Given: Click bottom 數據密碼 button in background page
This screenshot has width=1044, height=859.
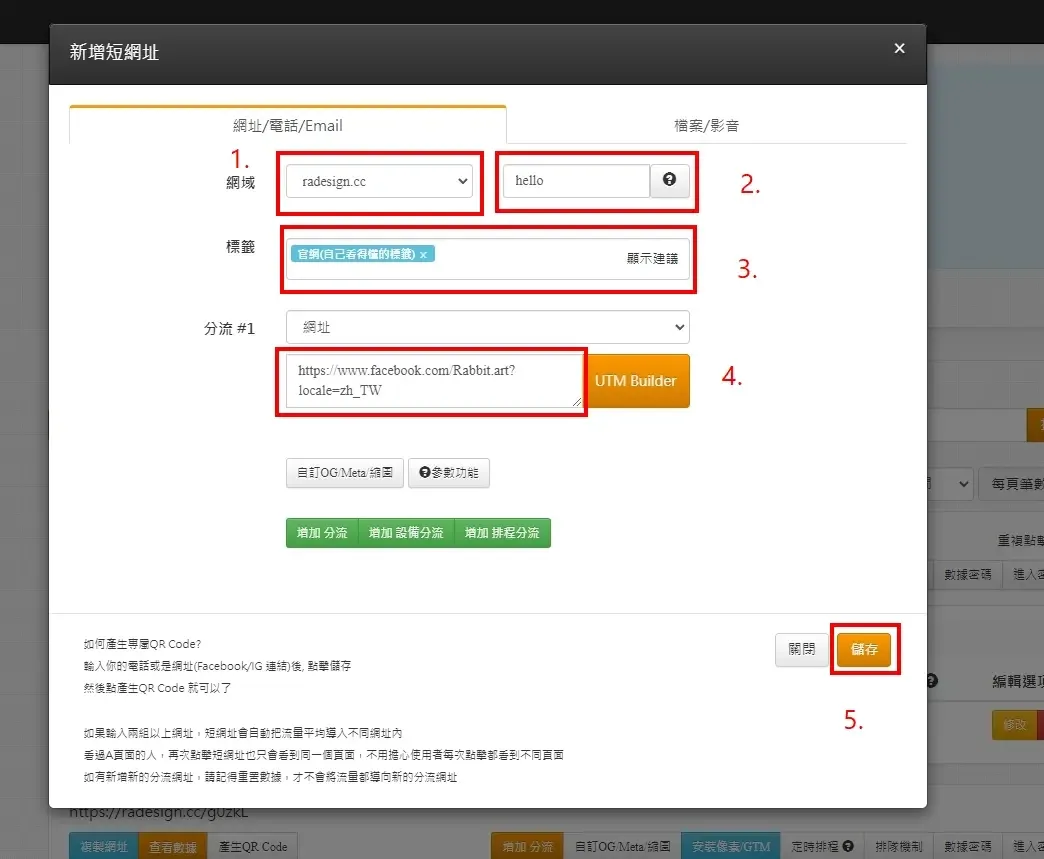Looking at the screenshot, I should 967,846.
